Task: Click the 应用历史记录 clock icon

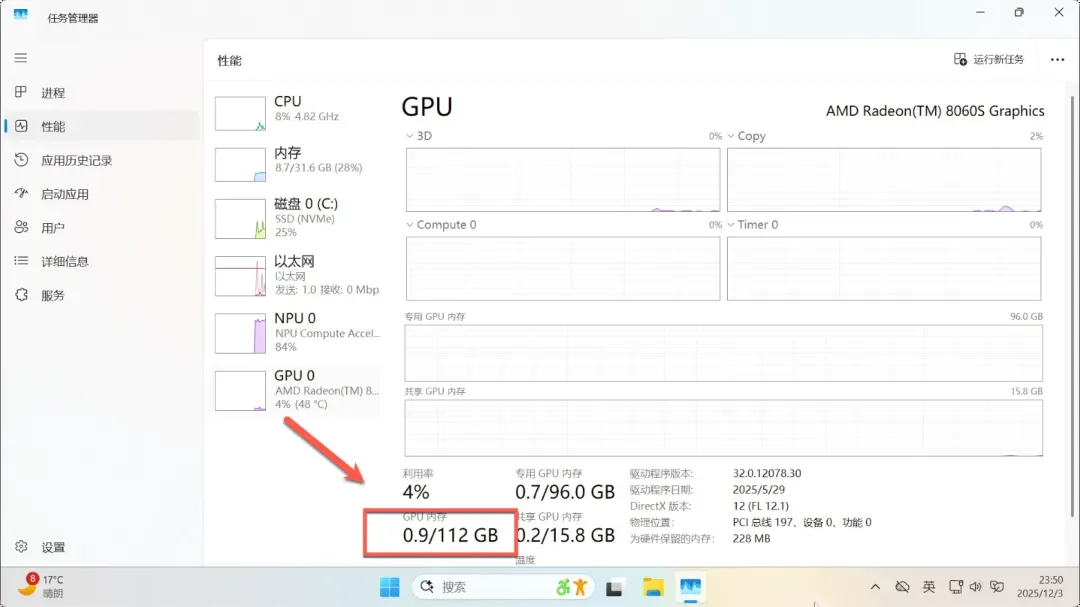Action: click(21, 159)
